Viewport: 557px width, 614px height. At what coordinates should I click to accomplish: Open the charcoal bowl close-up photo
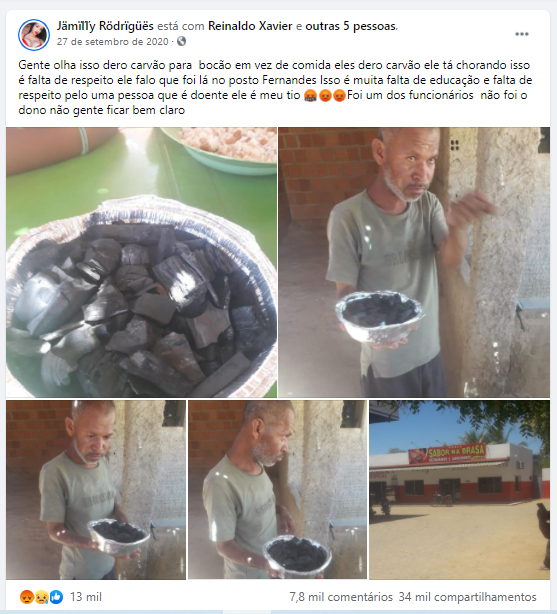click(x=141, y=262)
